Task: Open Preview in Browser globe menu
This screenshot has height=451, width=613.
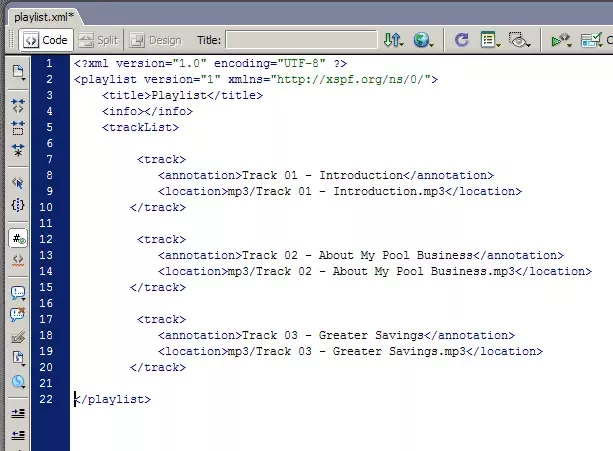Action: [x=424, y=40]
